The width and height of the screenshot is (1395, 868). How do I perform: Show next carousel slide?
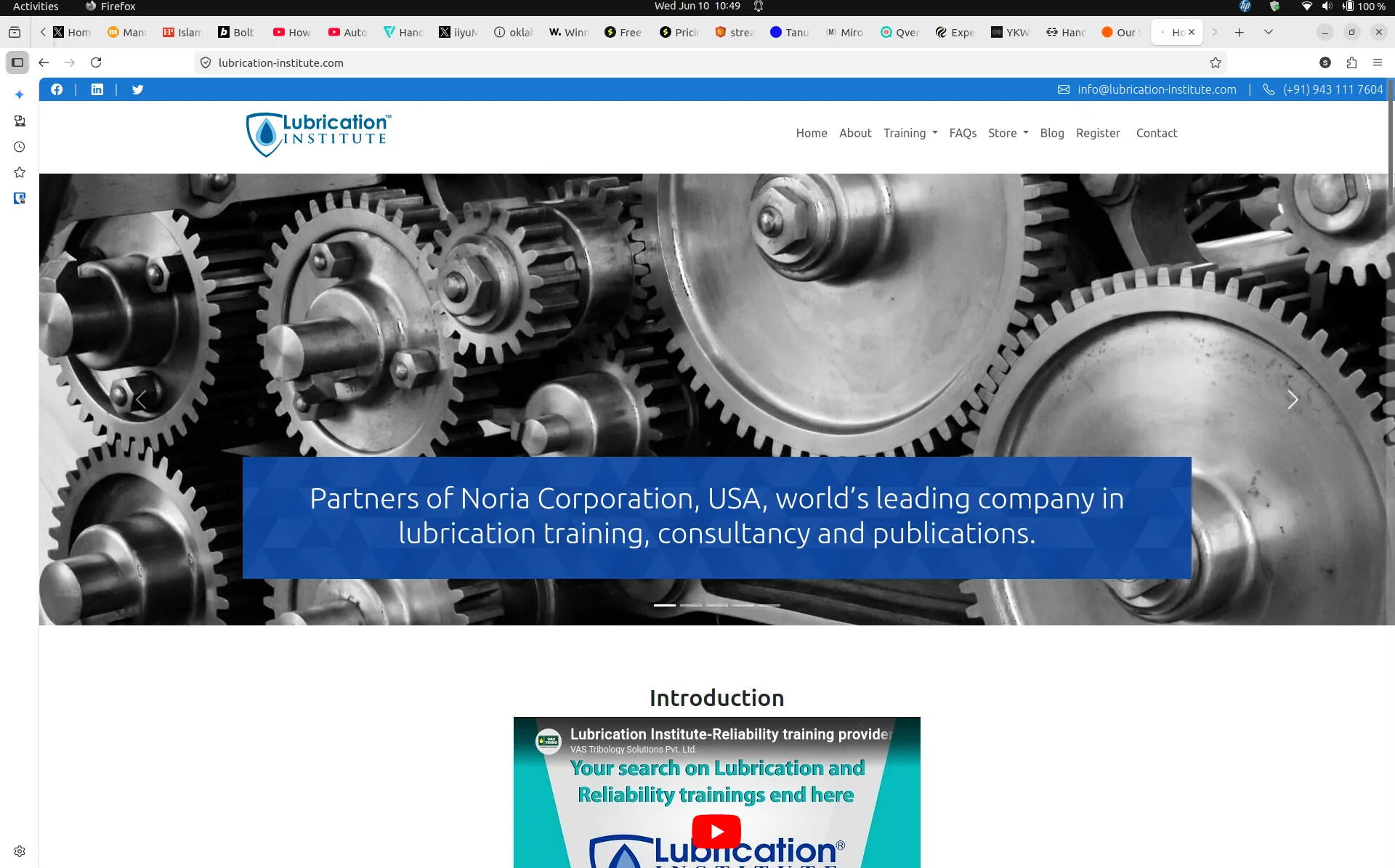(1293, 399)
